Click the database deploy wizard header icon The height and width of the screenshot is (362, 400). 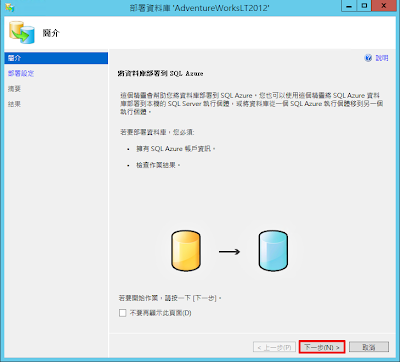(22, 32)
